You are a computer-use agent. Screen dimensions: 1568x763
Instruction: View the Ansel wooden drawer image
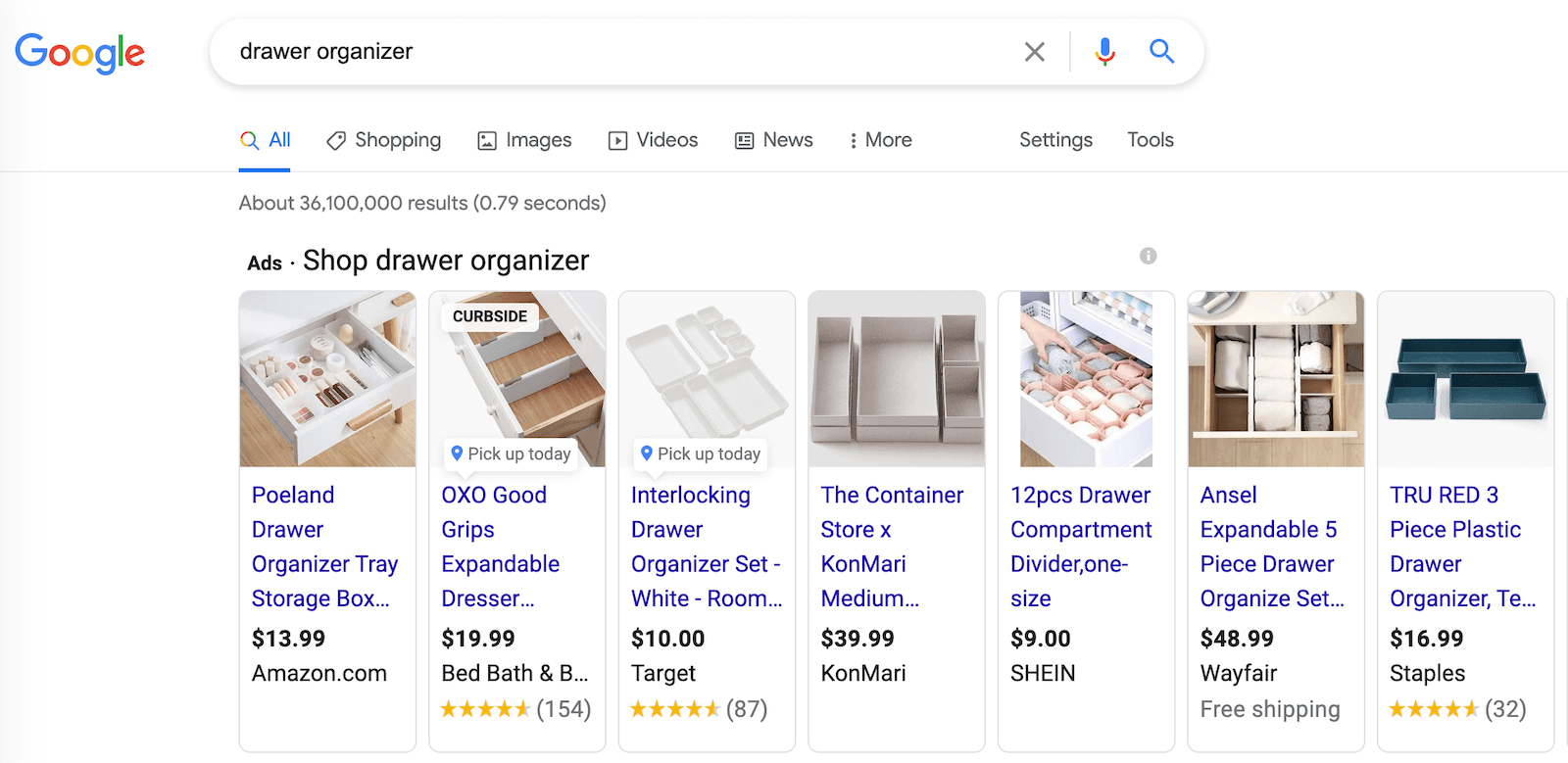tap(1276, 379)
